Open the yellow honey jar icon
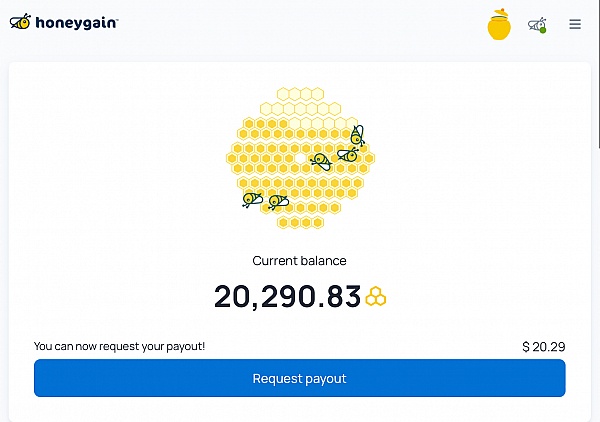This screenshot has width=600, height=422. pos(499,24)
